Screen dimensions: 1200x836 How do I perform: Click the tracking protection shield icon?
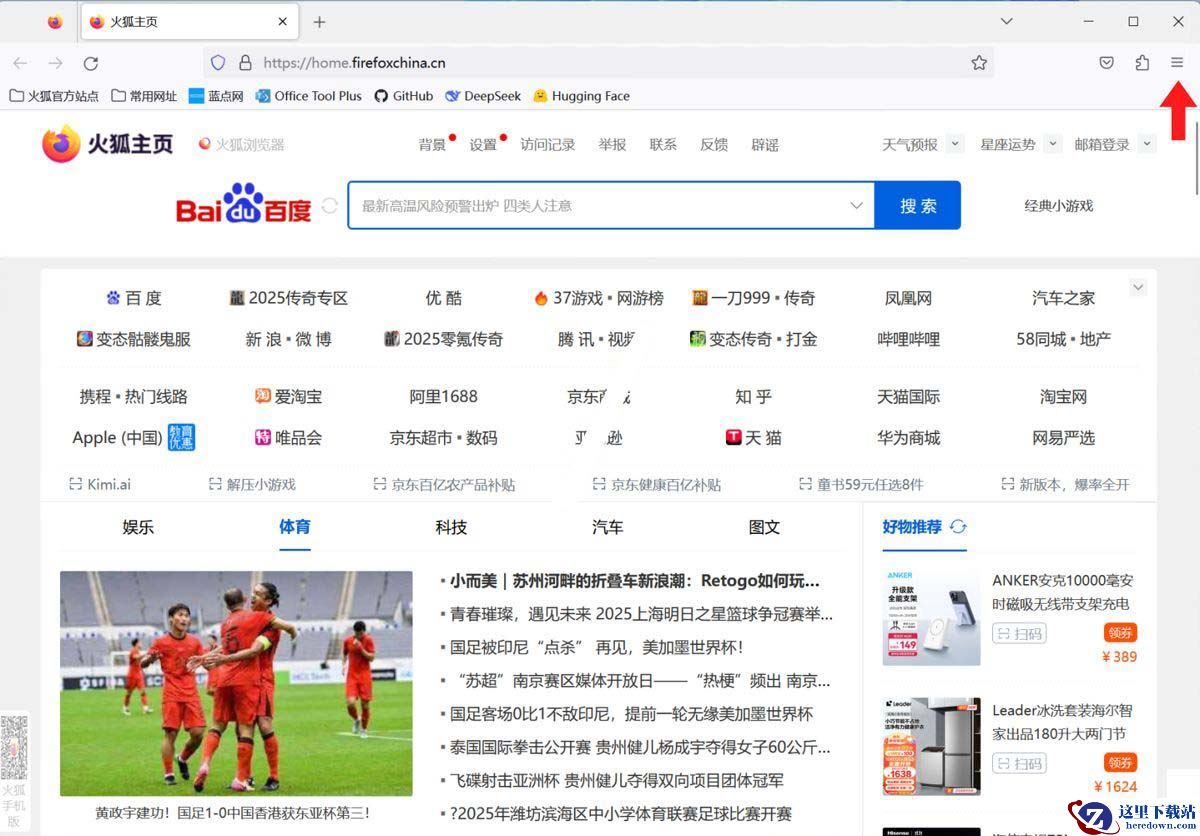pos(218,63)
